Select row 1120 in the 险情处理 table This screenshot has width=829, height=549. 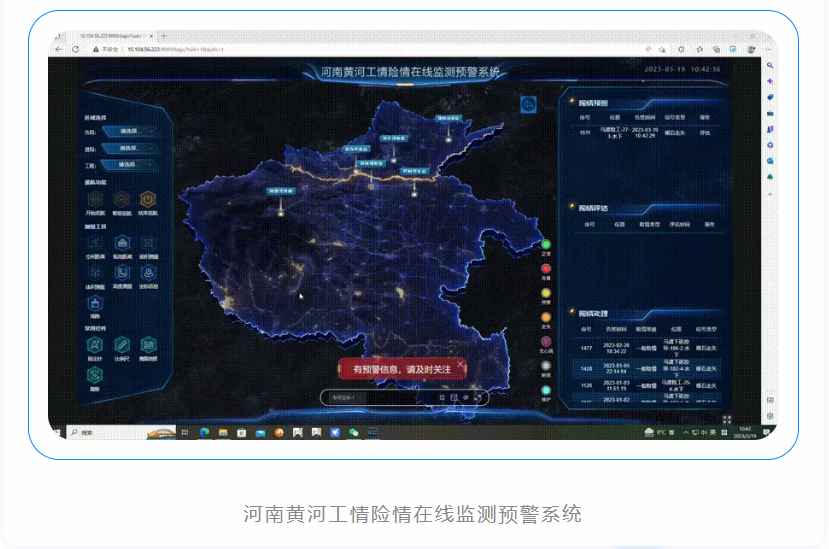click(x=648, y=386)
